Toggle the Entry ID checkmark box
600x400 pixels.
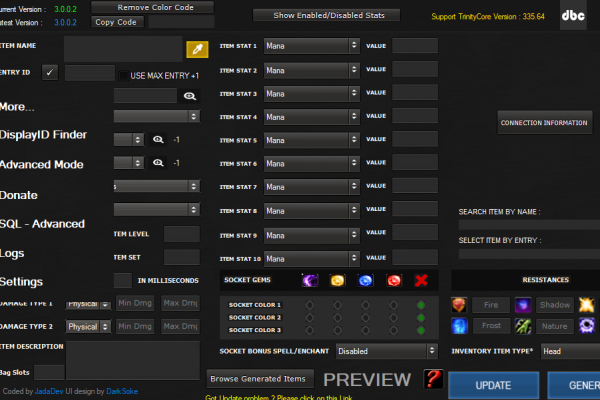50,72
